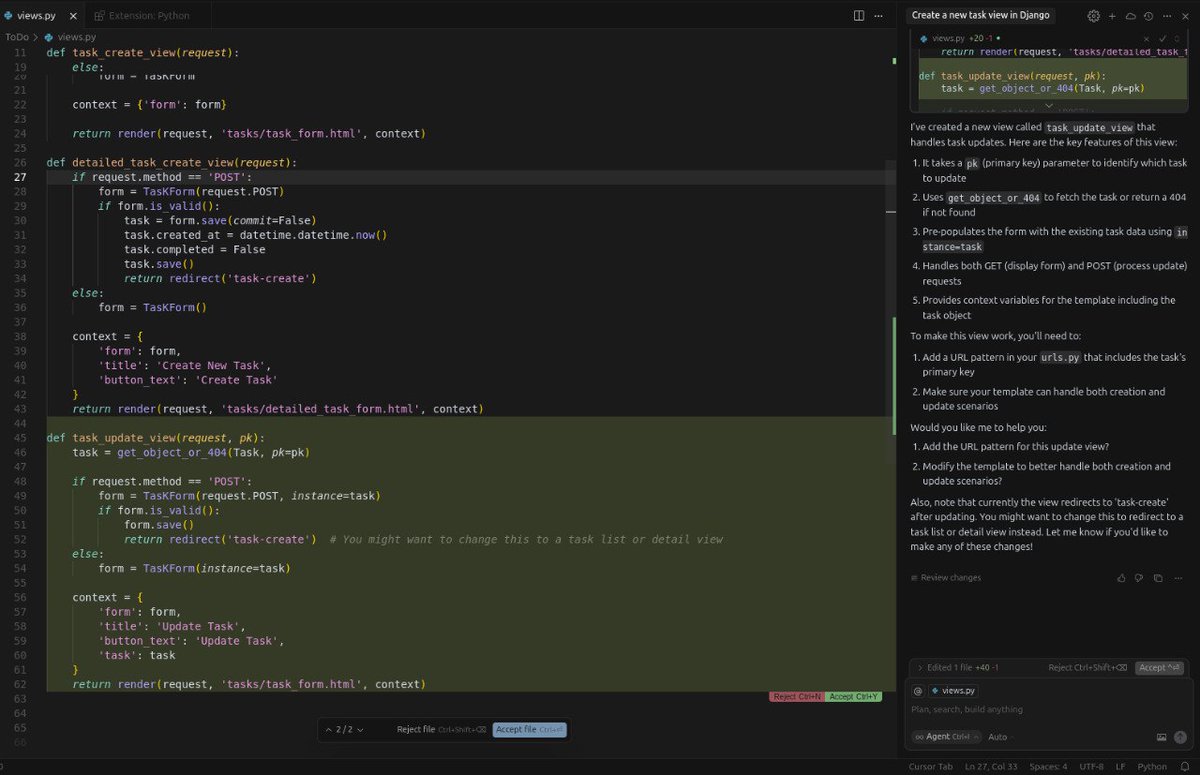Open the cloud background agents icon
Image resolution: width=1200 pixels, height=775 pixels.
(x=1130, y=16)
